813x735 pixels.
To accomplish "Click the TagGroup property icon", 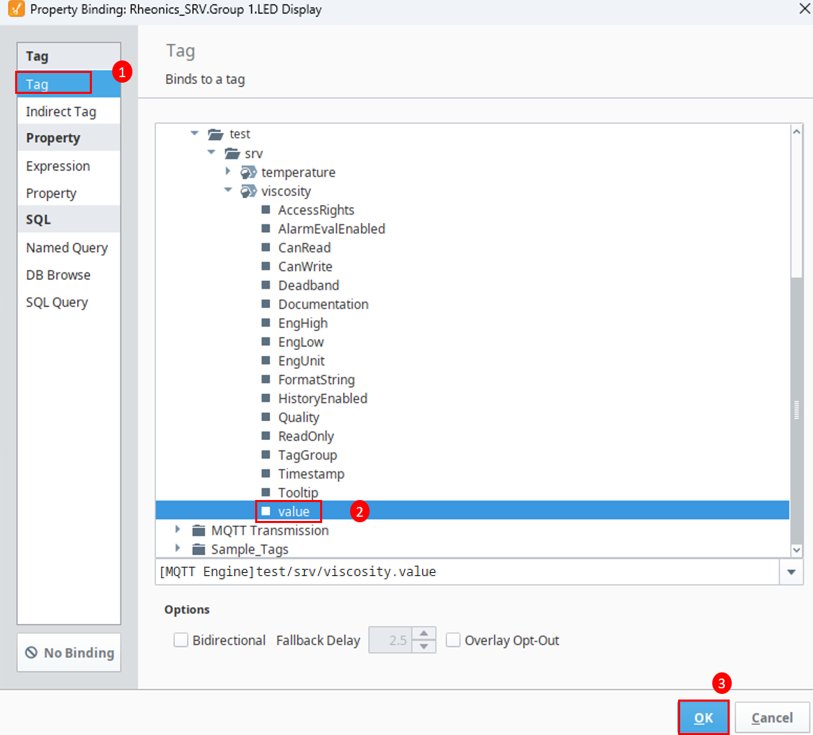I will tap(266, 454).
